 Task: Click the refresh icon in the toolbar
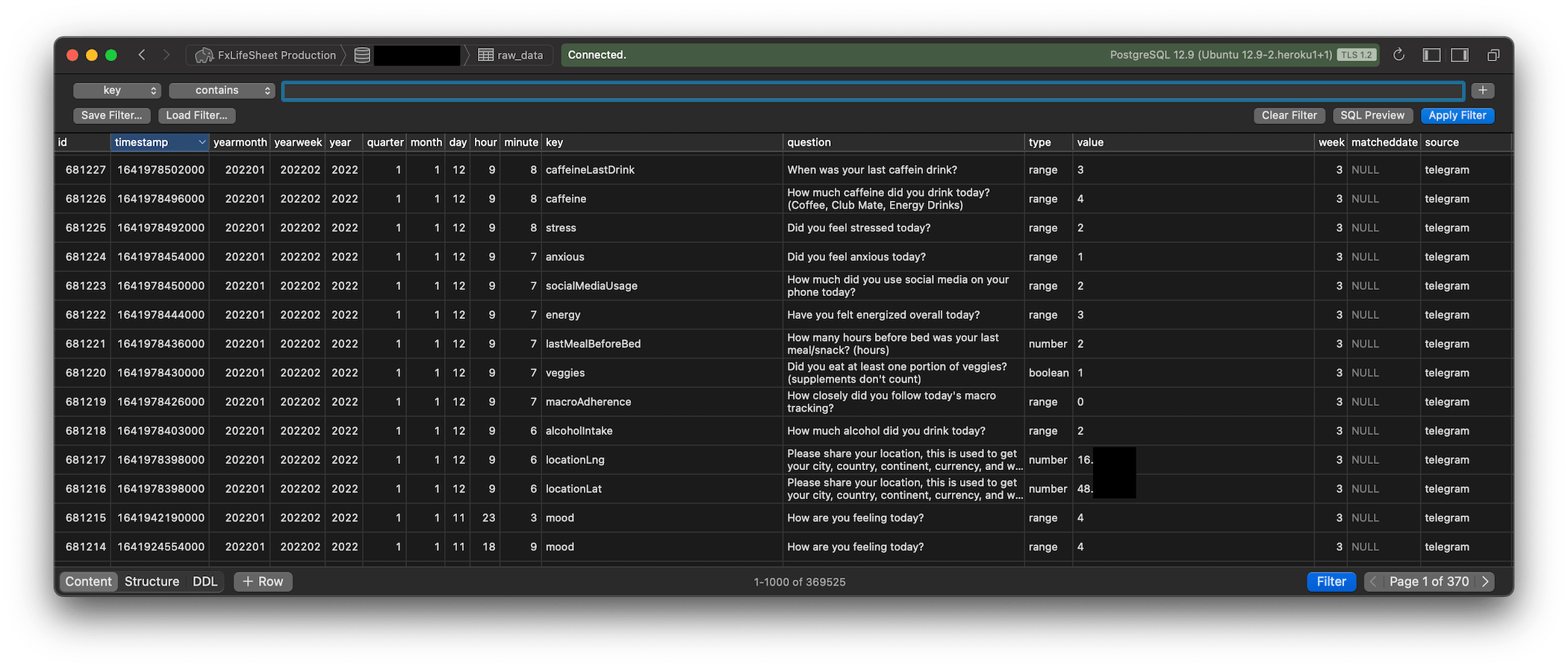[x=1399, y=55]
